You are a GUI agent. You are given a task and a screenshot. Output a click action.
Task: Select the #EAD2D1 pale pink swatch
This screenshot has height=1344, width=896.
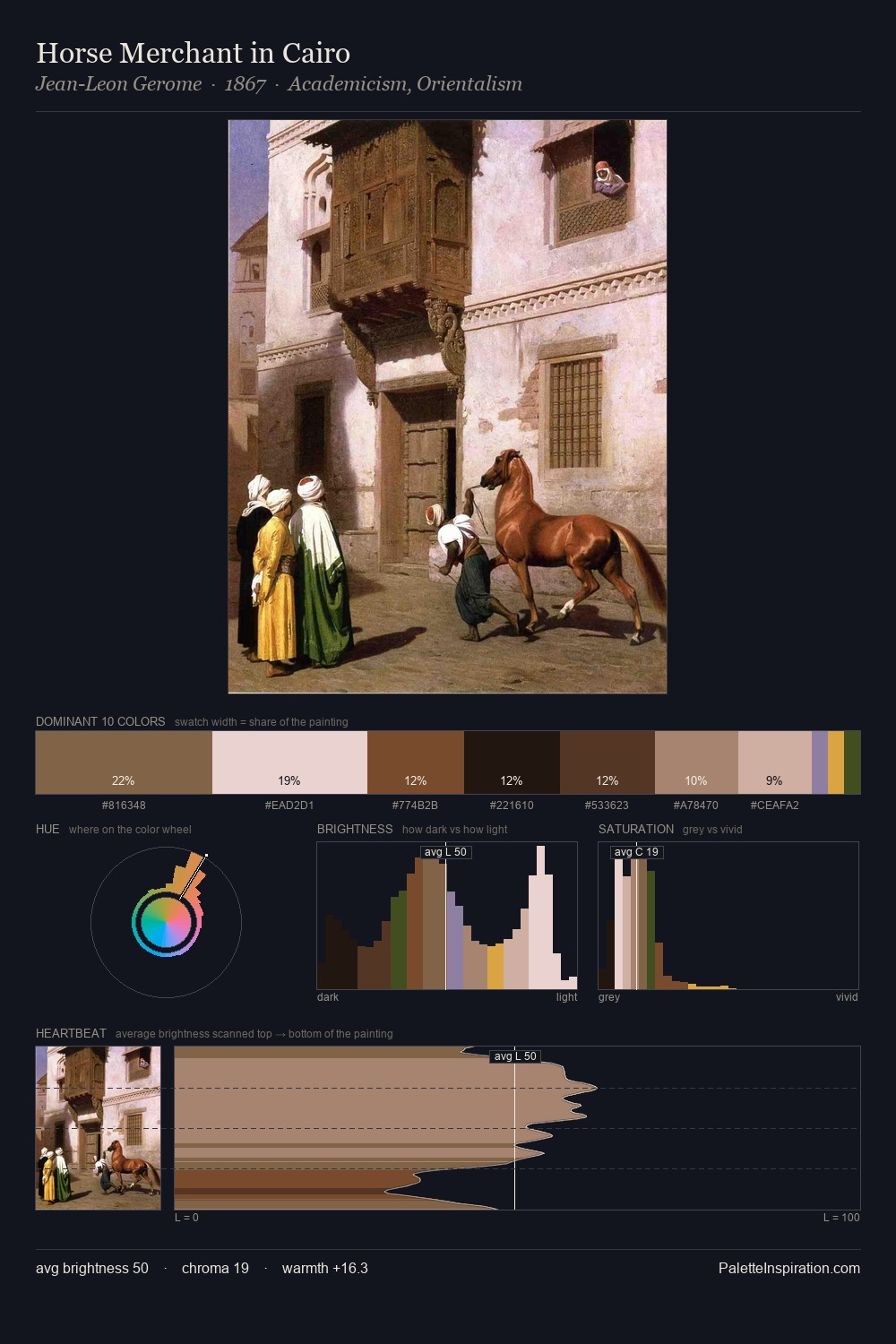(x=289, y=762)
